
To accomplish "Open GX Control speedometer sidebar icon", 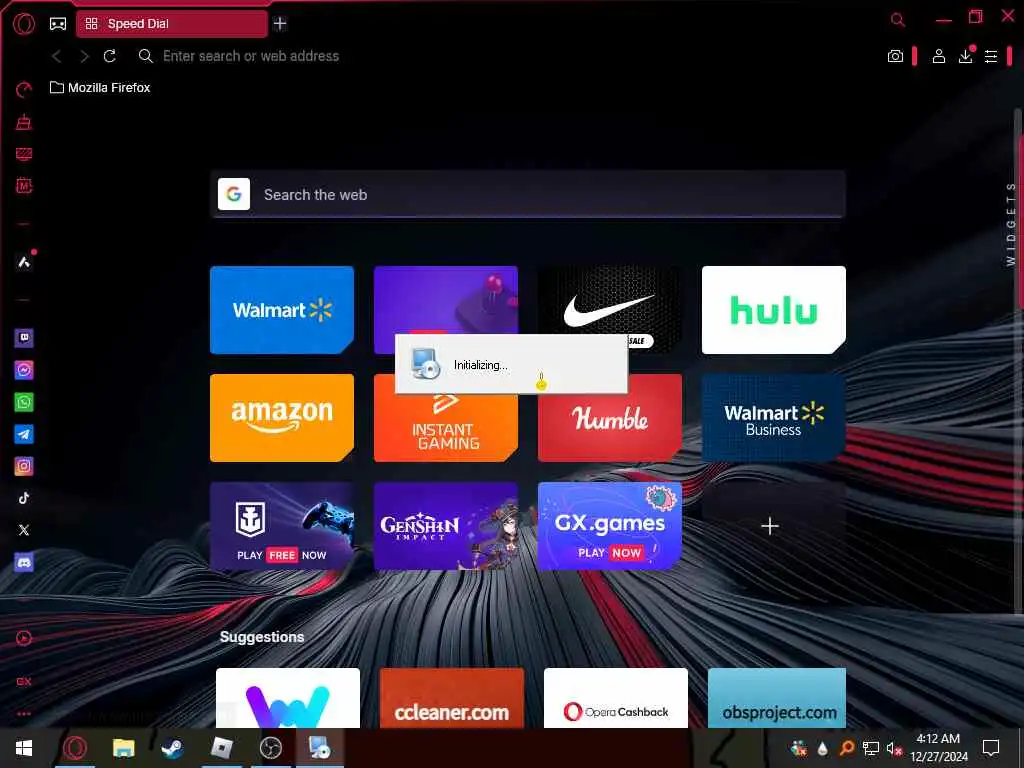I will click(x=24, y=89).
